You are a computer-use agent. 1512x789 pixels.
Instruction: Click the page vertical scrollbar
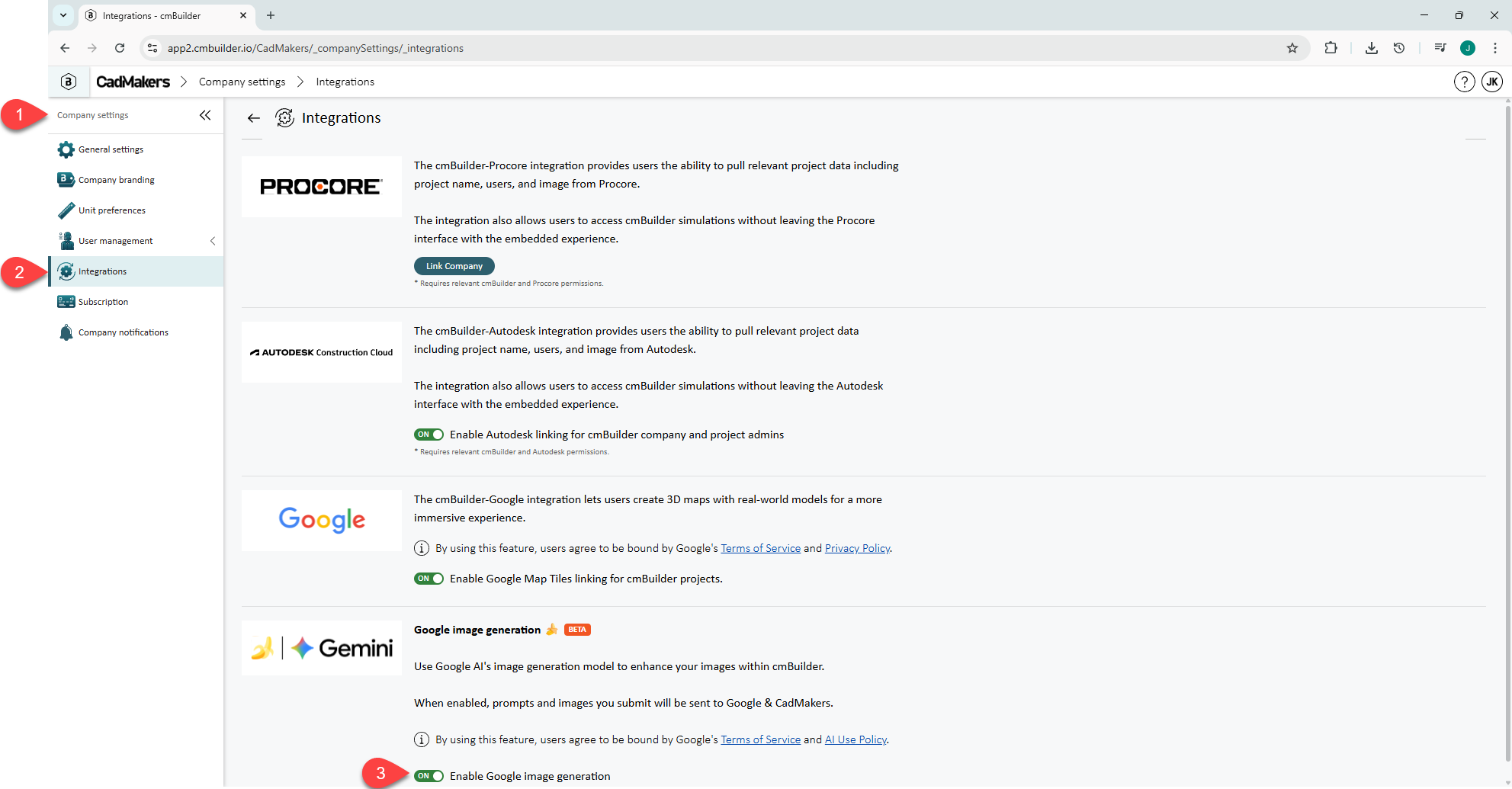point(1507,435)
